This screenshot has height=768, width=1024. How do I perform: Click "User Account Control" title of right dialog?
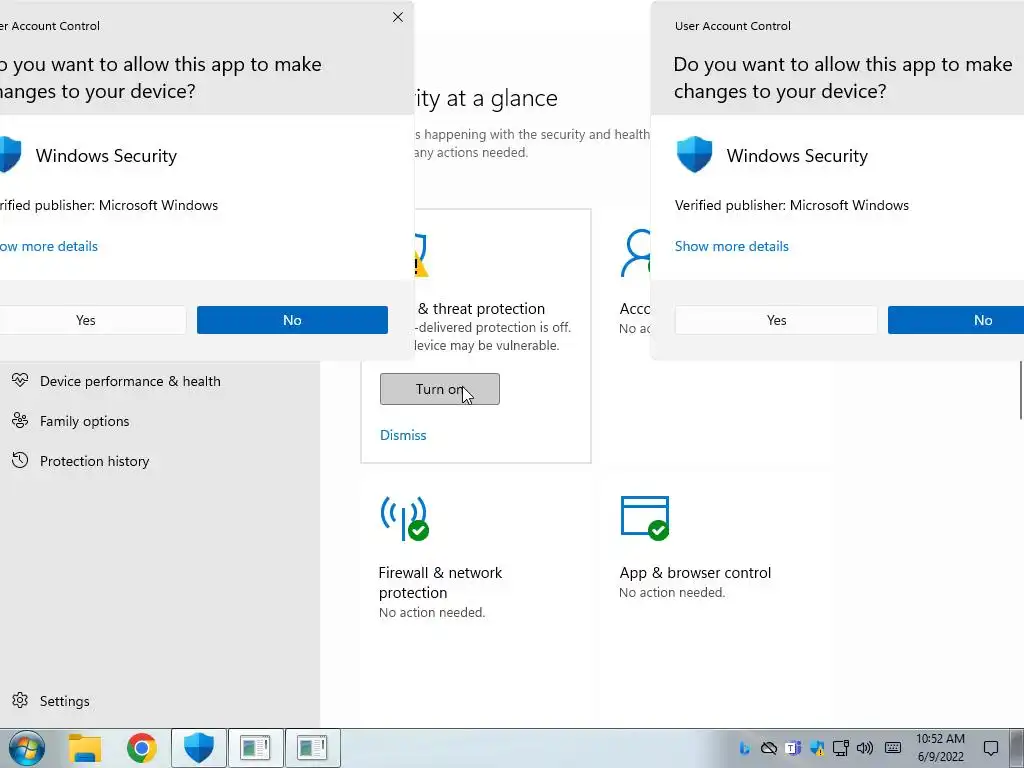coord(733,26)
